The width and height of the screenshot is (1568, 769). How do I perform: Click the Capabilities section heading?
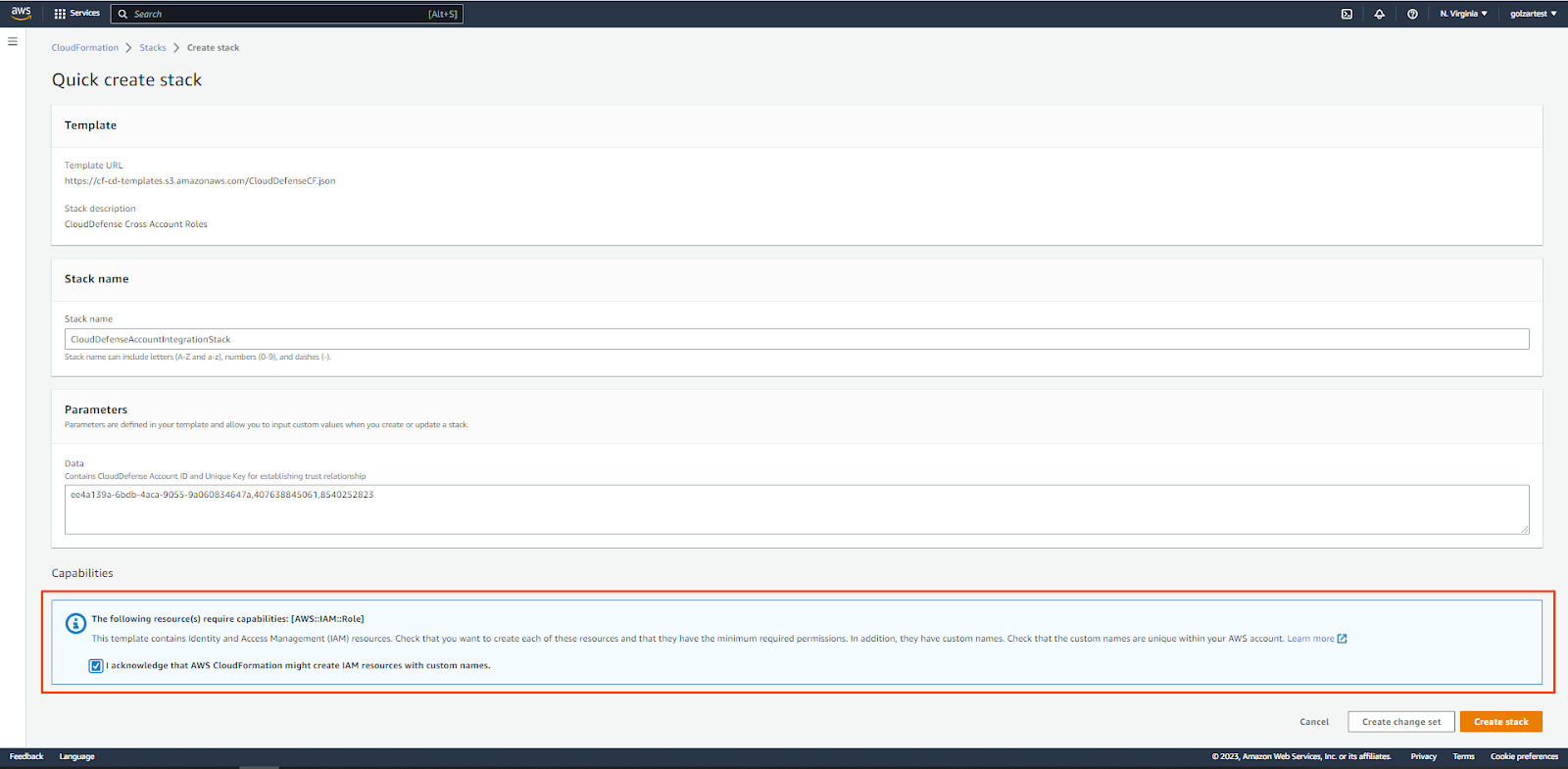tap(82, 573)
